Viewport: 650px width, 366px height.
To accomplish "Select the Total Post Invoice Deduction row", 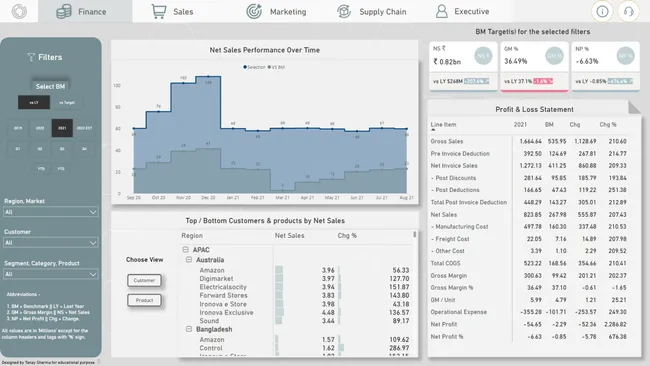I will pos(529,202).
